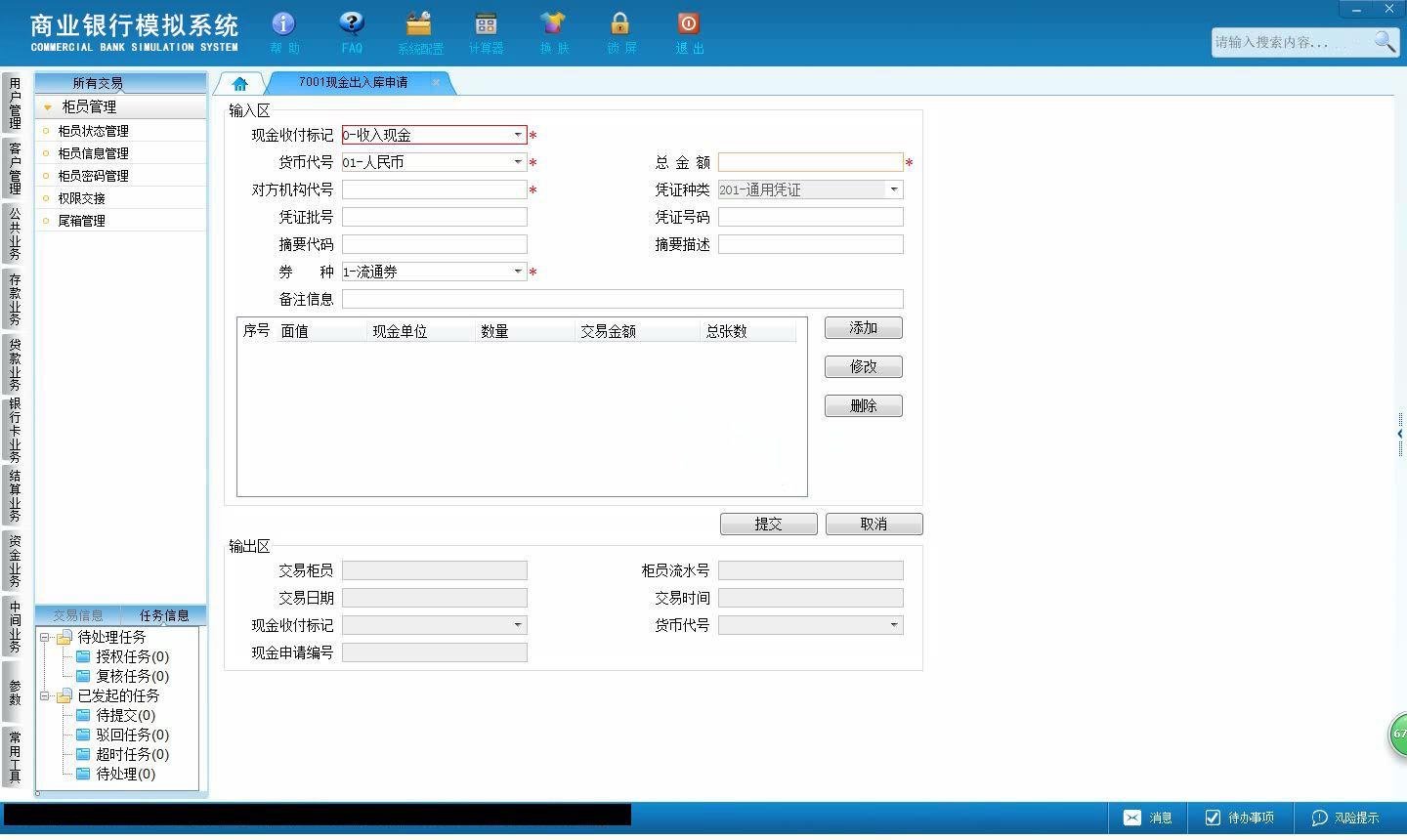Select the 用户管理 side tab
This screenshot has width=1407, height=840.
[14, 104]
